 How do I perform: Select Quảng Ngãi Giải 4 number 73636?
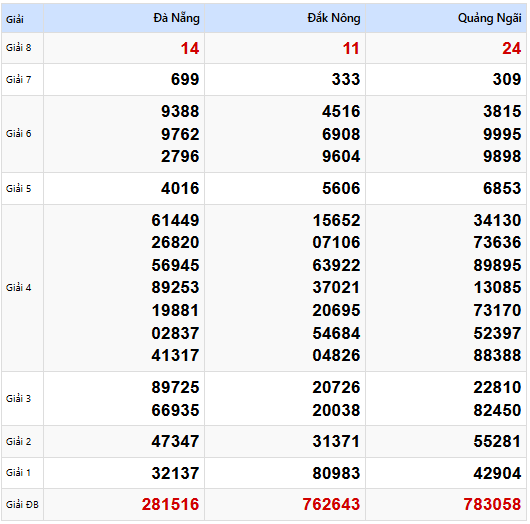click(497, 242)
